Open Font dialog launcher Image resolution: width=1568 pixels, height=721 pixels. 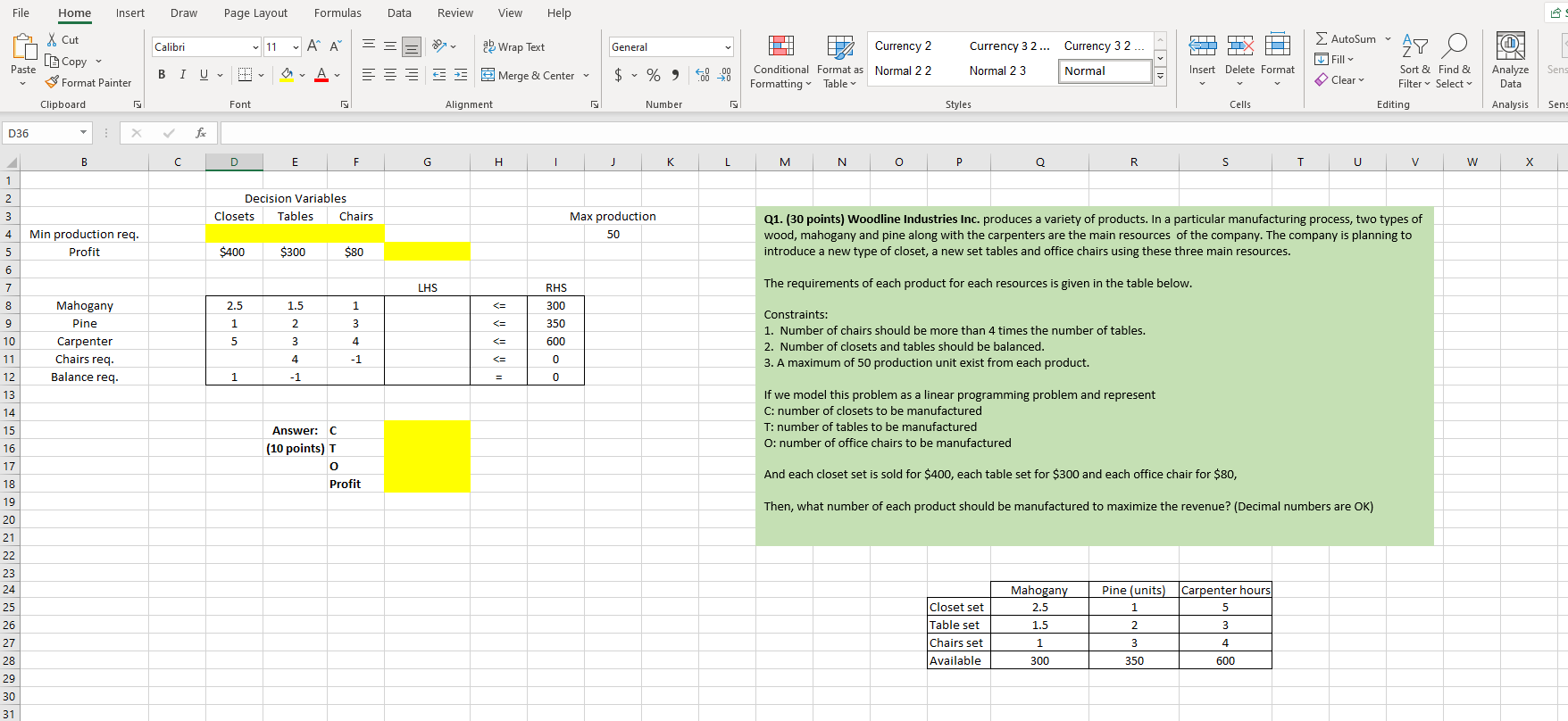tap(345, 104)
